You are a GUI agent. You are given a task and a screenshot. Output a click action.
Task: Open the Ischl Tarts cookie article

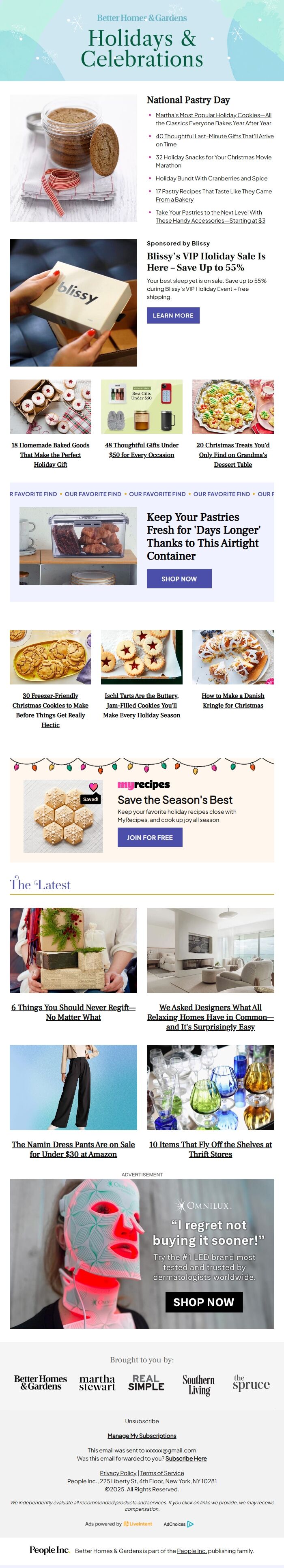pos(141,706)
